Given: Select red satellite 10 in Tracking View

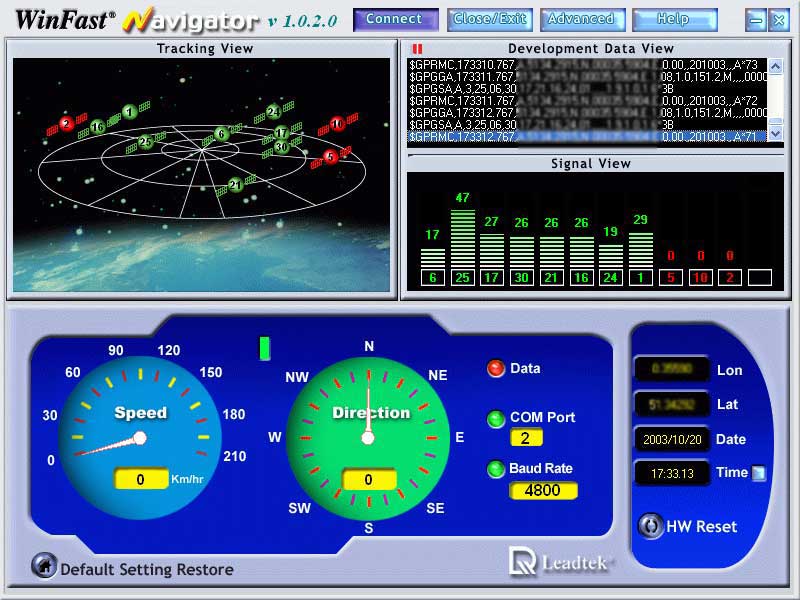Looking at the screenshot, I should click(337, 123).
